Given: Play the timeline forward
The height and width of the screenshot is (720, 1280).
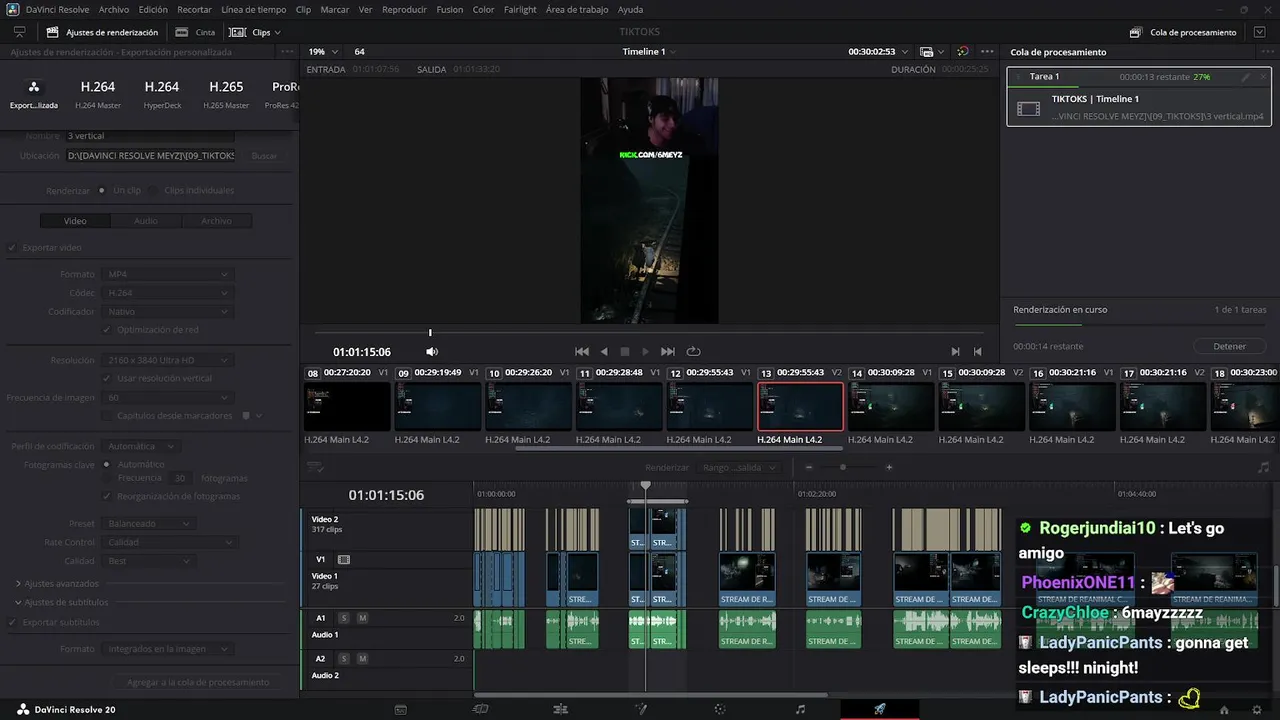Looking at the screenshot, I should coord(646,352).
